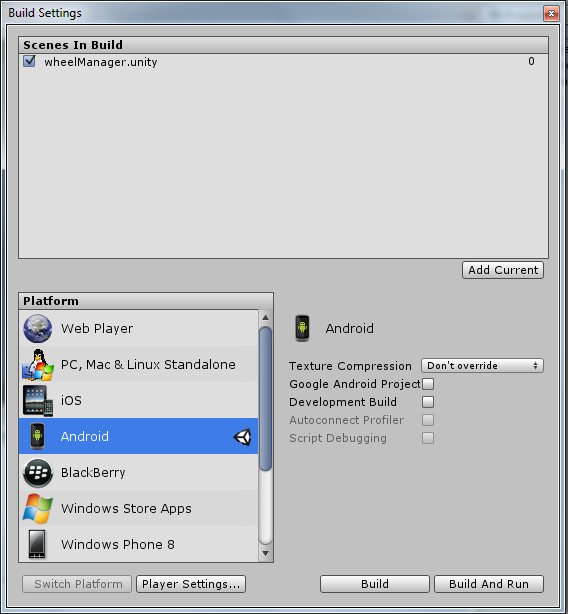Select the iOS devices icon
568x614 pixels.
(x=38, y=401)
